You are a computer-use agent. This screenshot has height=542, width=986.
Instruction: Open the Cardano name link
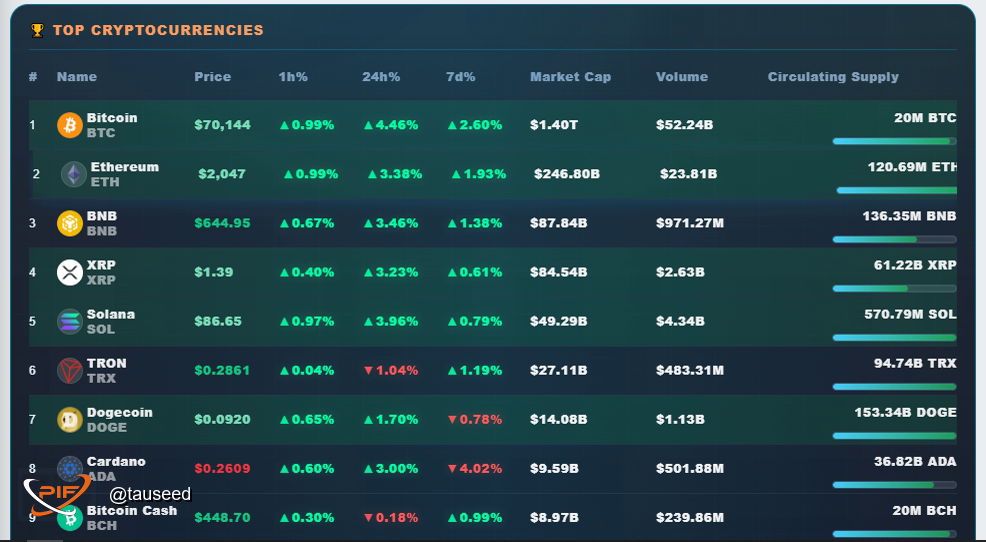click(x=116, y=461)
